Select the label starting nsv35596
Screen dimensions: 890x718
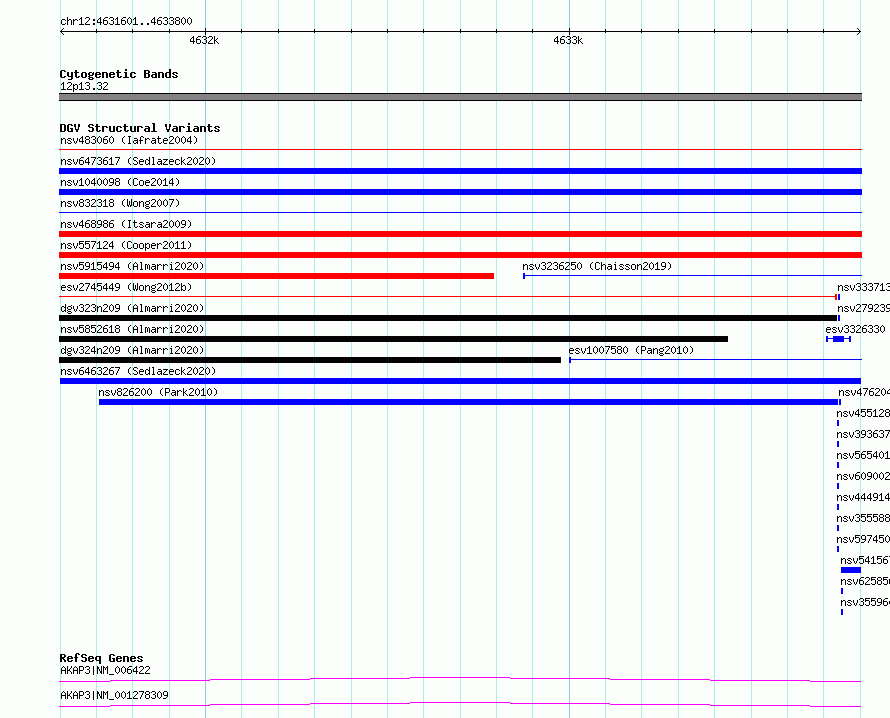pos(865,602)
